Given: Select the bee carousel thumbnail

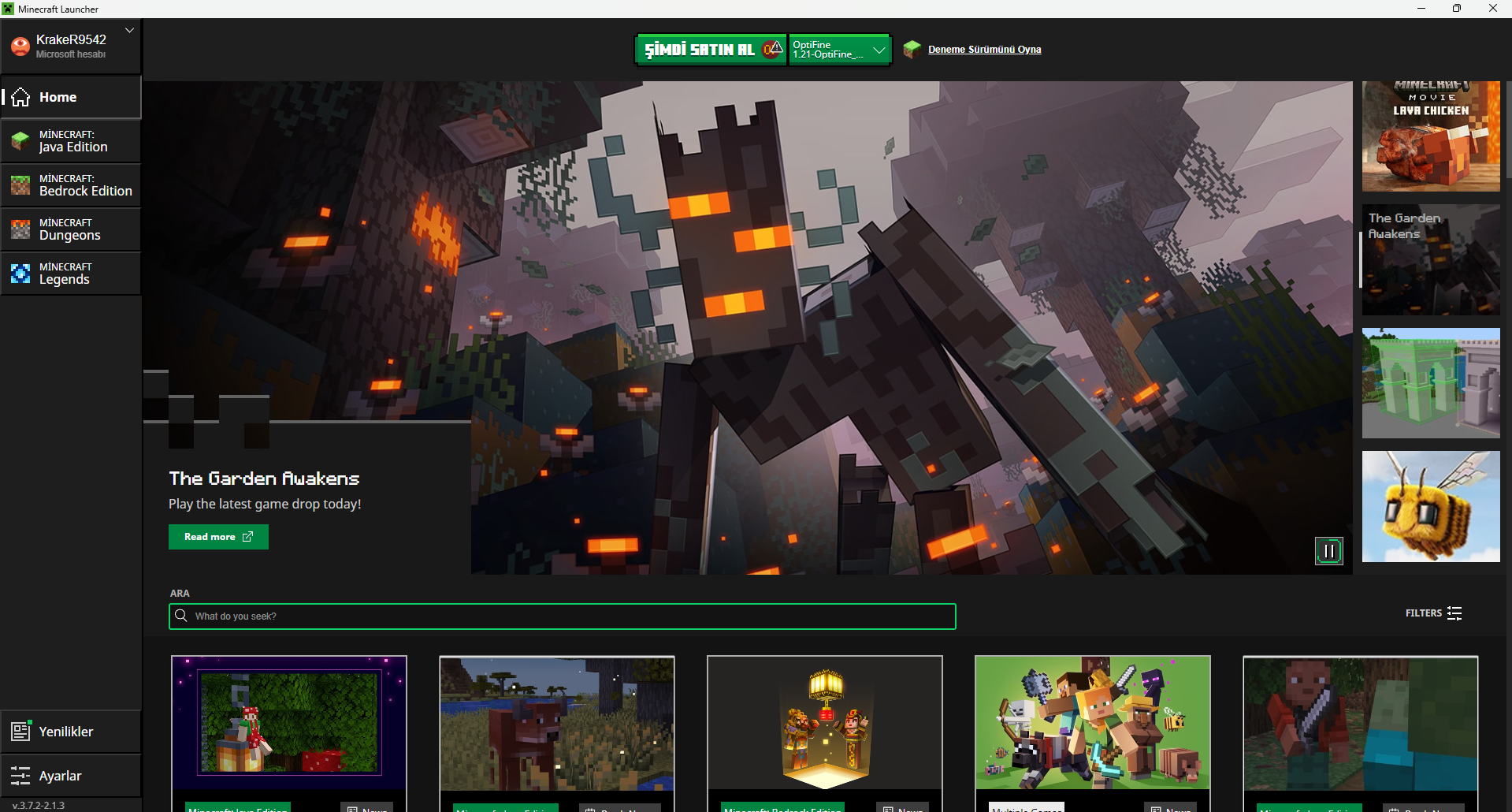Looking at the screenshot, I should (1431, 506).
